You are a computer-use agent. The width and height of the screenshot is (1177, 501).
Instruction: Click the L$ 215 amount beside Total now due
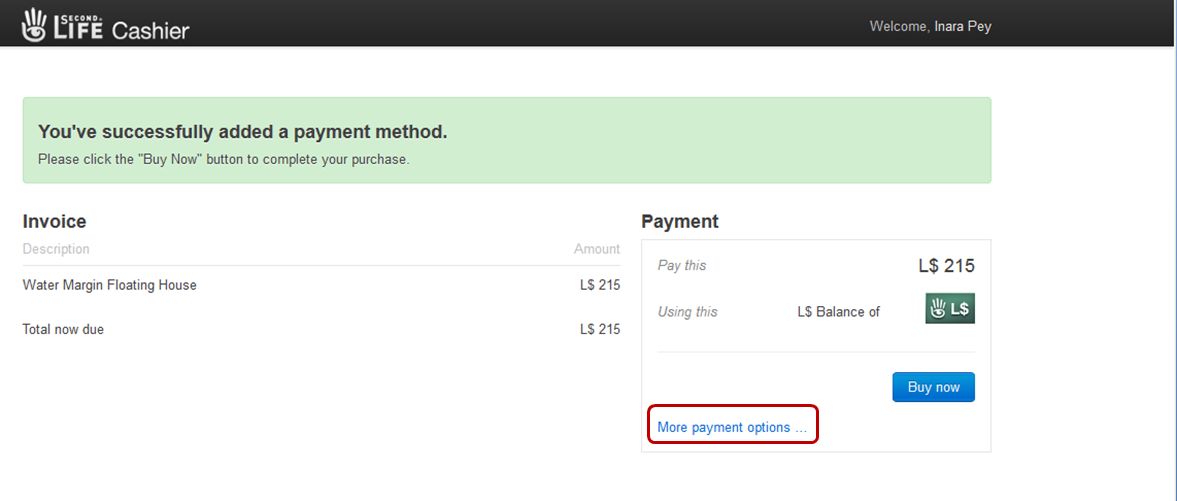(599, 329)
